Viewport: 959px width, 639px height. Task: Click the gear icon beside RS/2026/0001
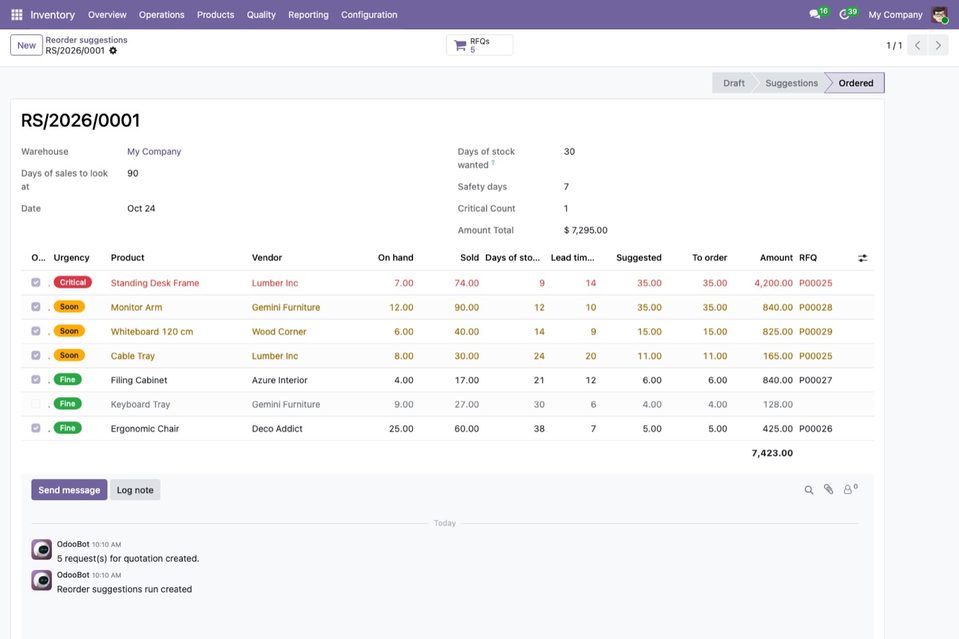pos(113,51)
